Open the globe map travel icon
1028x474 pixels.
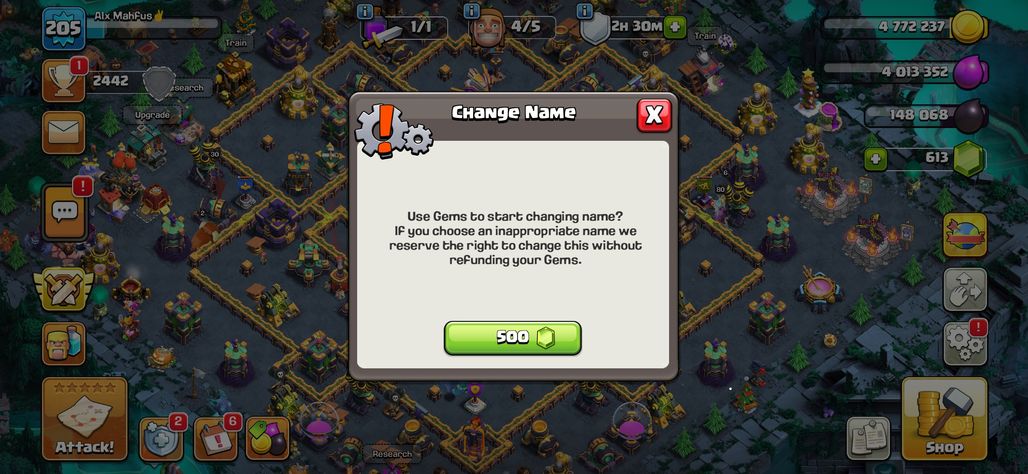(965, 235)
